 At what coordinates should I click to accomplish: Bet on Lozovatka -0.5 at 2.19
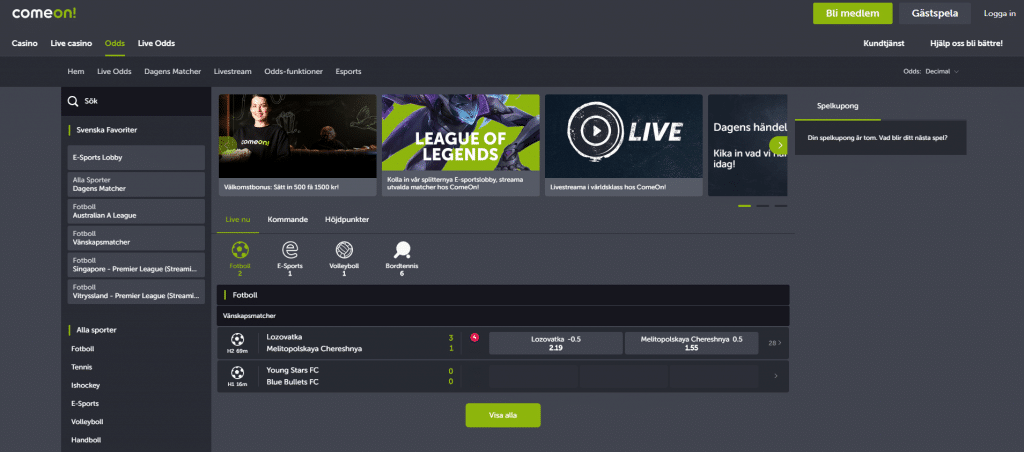[556, 344]
